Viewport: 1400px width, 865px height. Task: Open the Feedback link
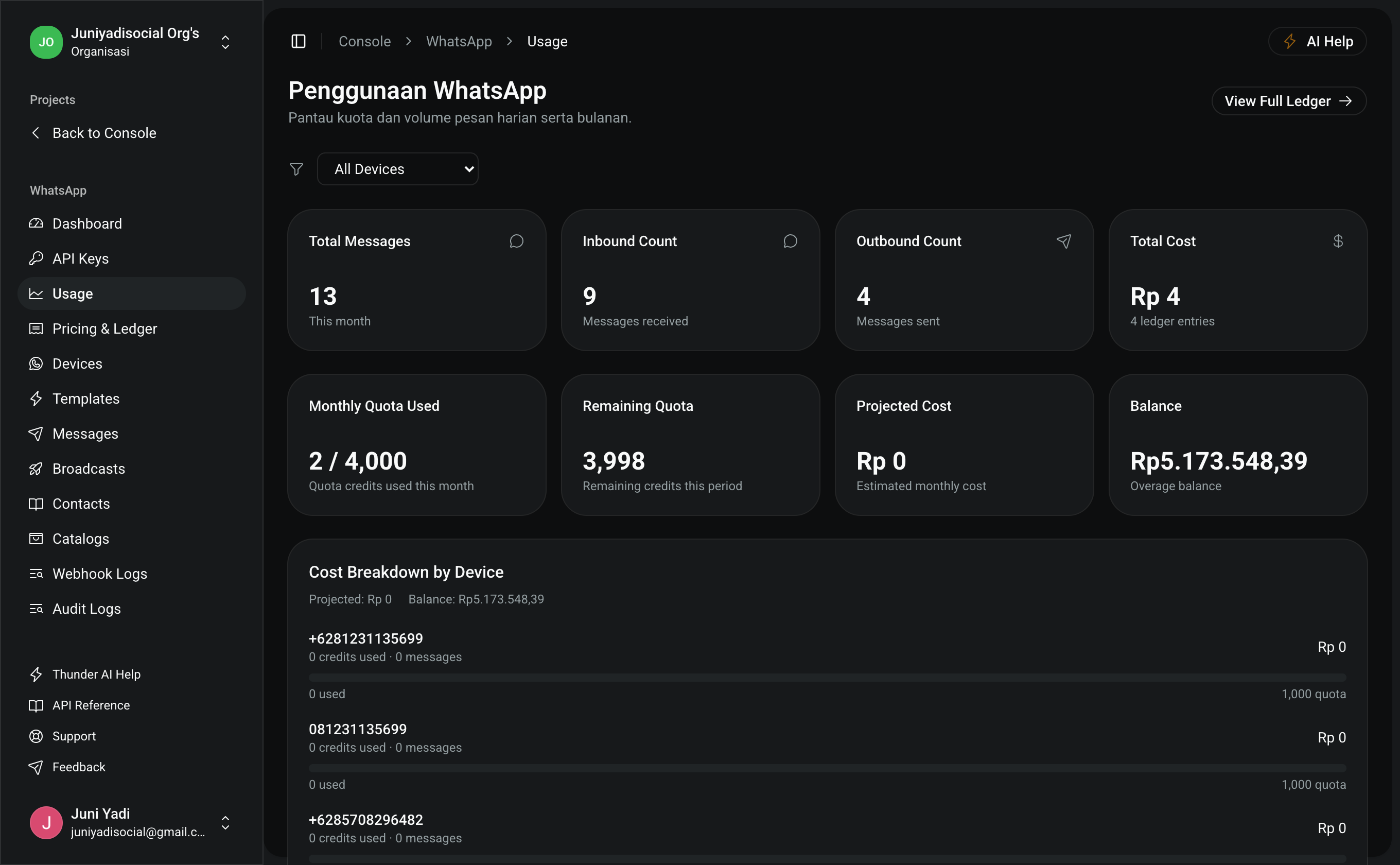coord(132,767)
